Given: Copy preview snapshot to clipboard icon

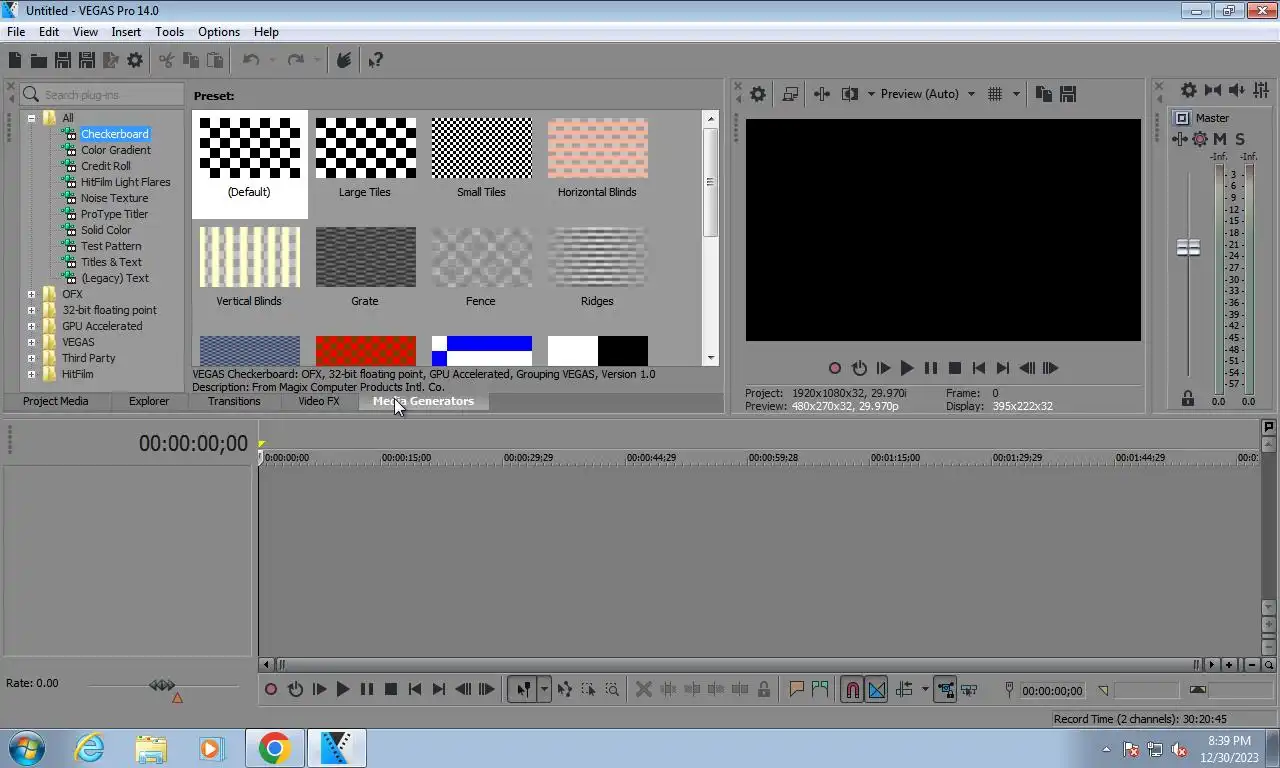Looking at the screenshot, I should coord(1044,94).
